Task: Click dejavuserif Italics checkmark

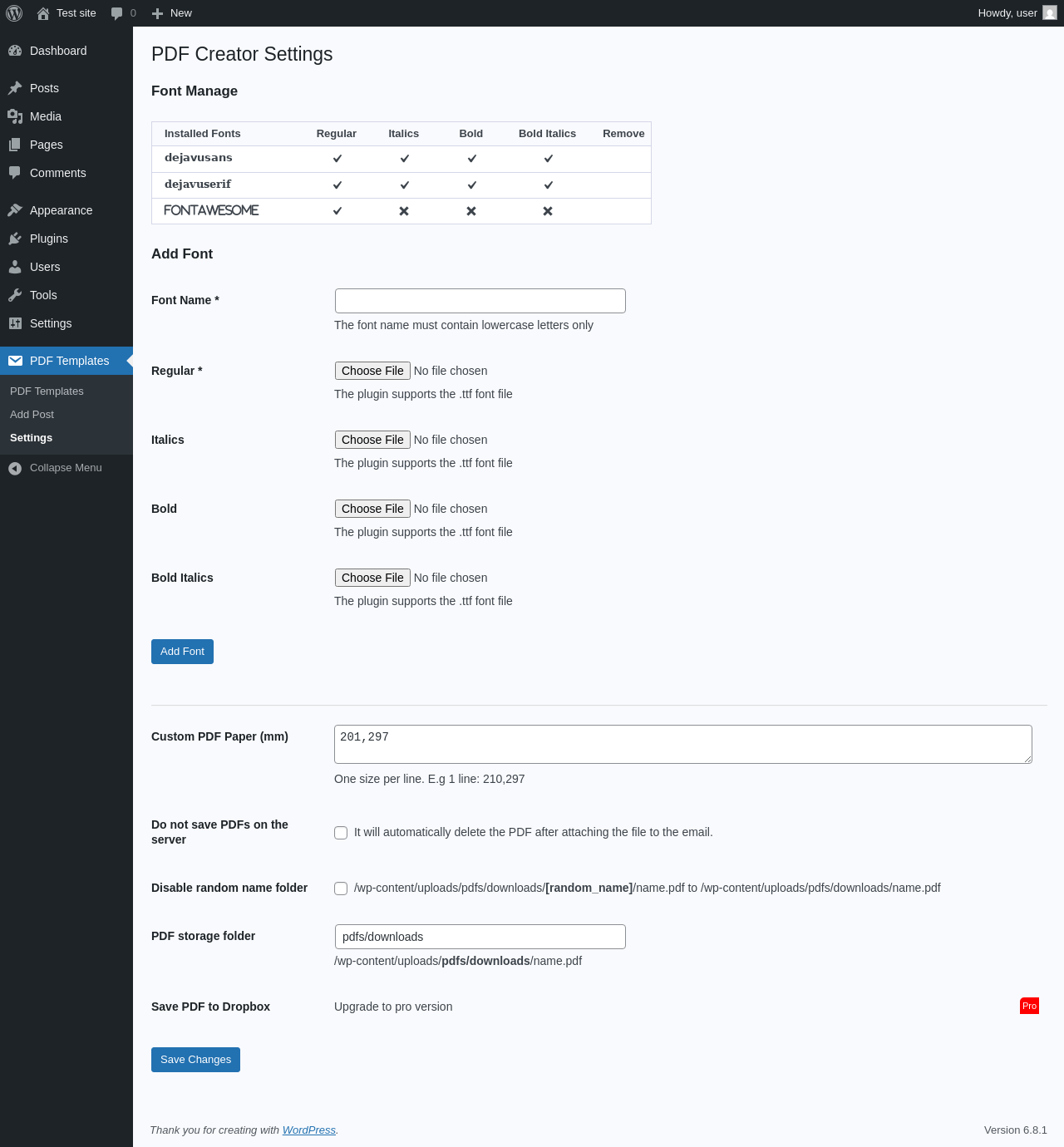Action: 405,185
